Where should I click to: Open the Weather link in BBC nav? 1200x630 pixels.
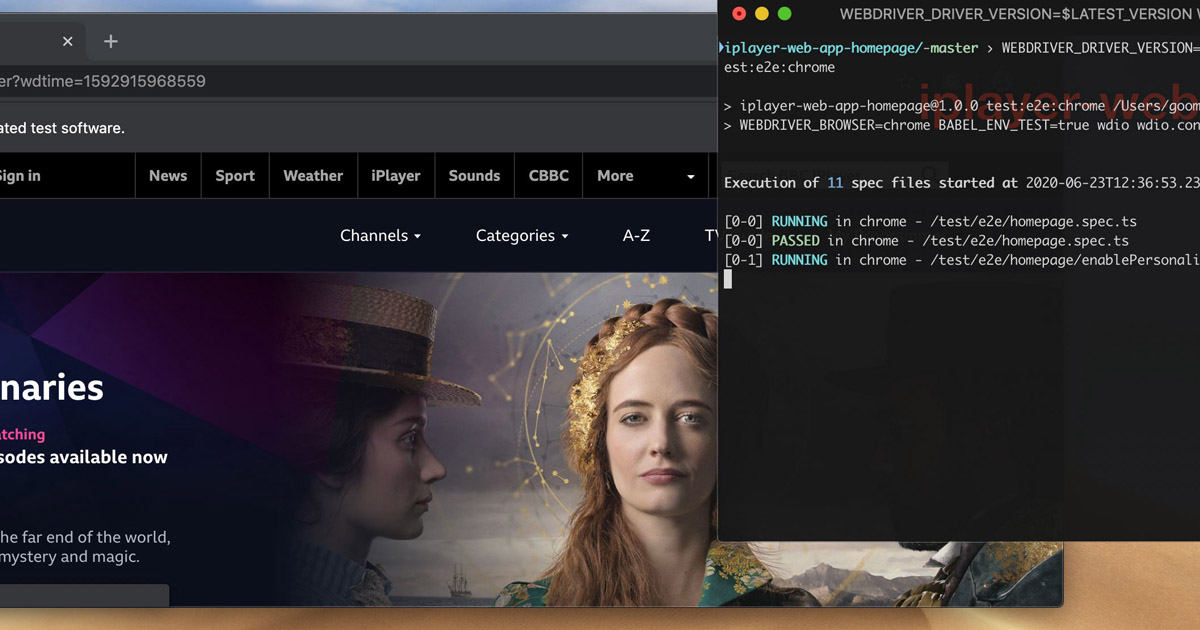(313, 176)
